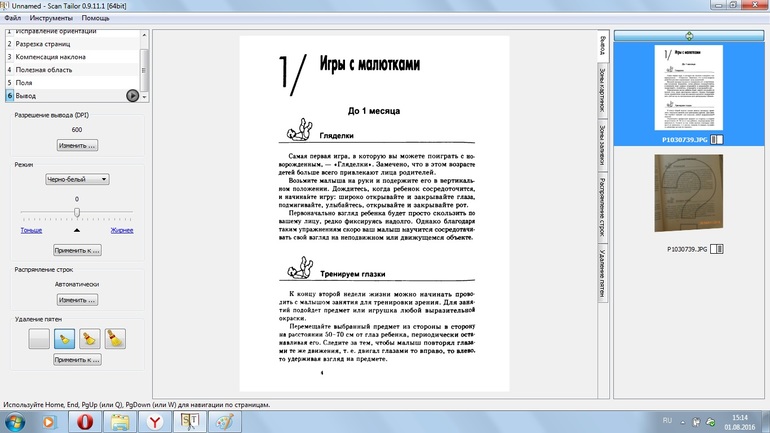This screenshot has width=770, height=433.
Task: Open Opera browser from the taskbar
Action: tap(86, 420)
